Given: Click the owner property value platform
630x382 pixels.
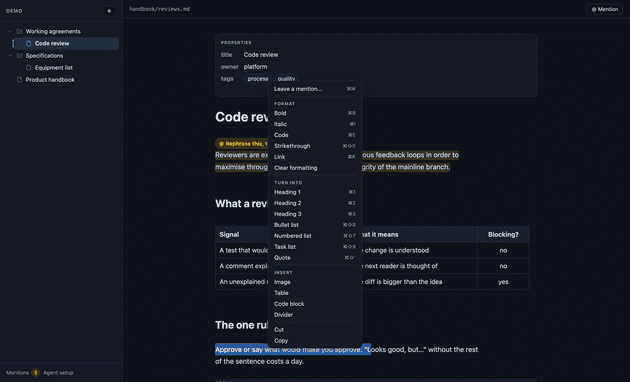Looking at the screenshot, I should 255,67.
